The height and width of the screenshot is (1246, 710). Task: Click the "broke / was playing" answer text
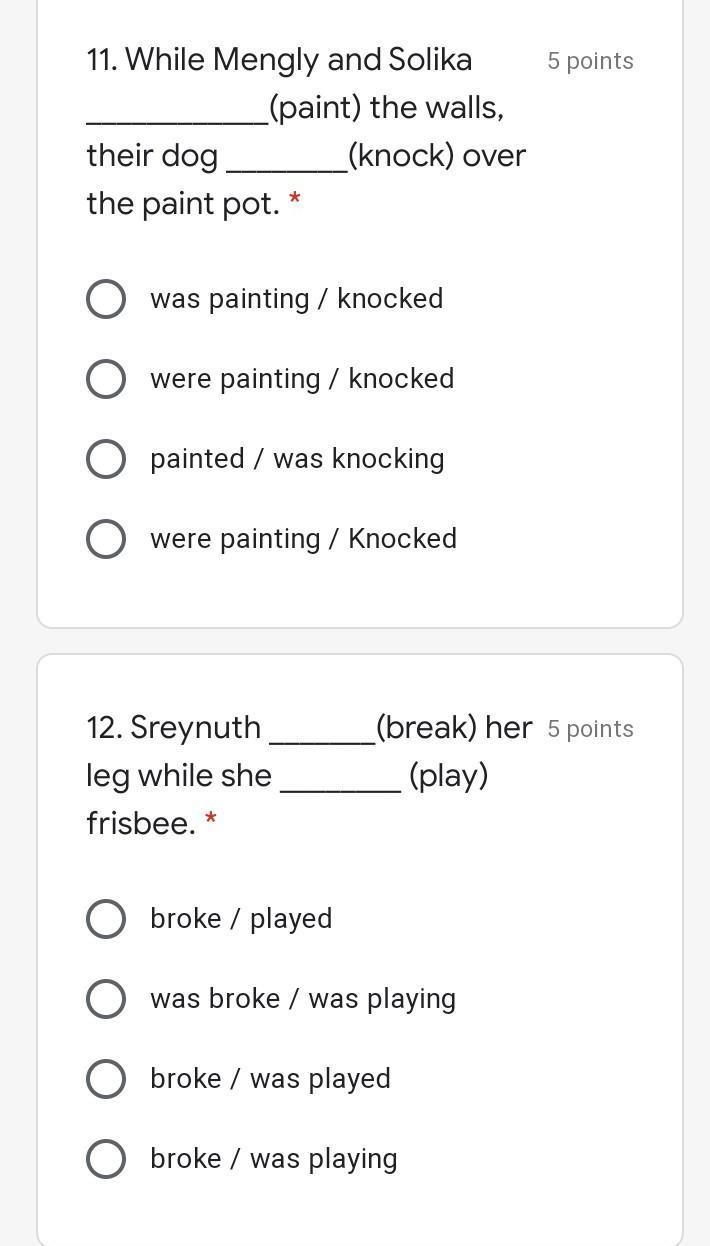tap(274, 1159)
